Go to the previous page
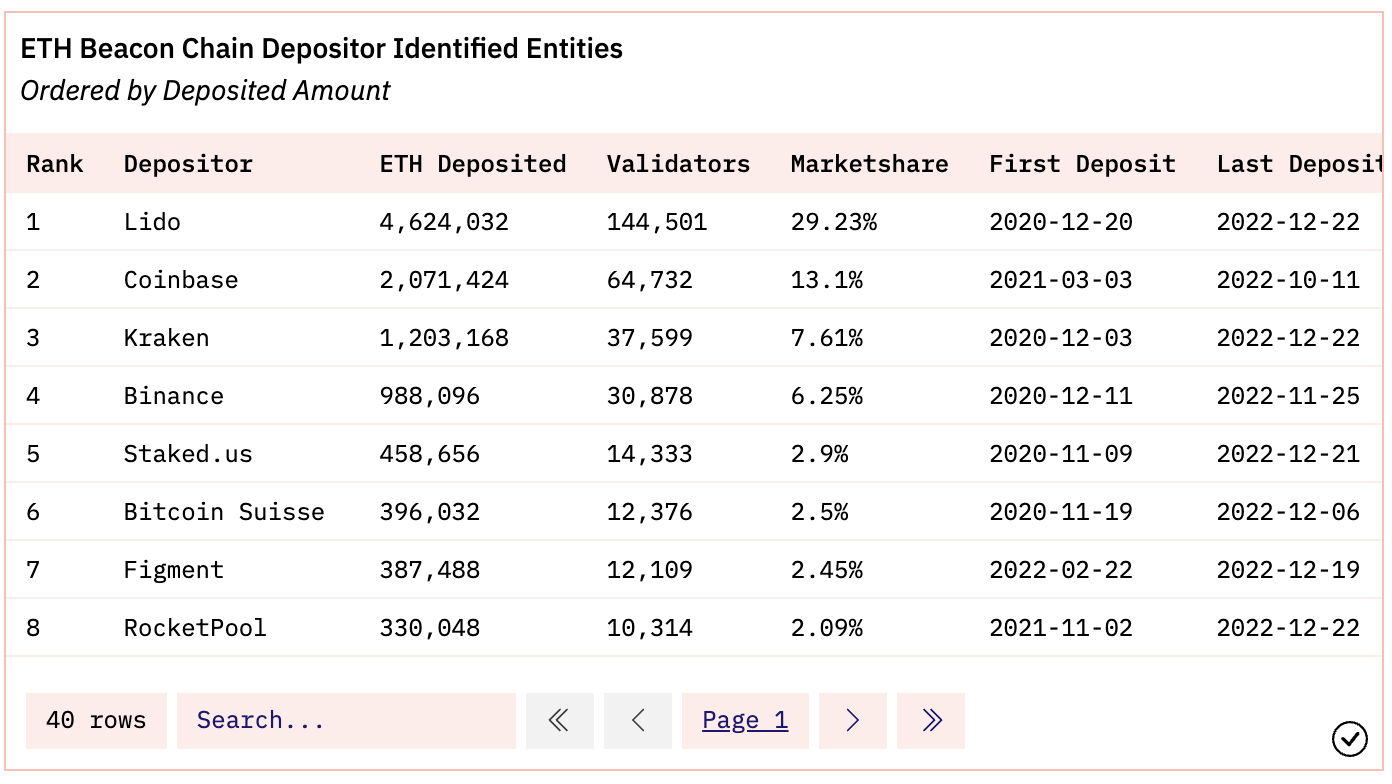 638,720
